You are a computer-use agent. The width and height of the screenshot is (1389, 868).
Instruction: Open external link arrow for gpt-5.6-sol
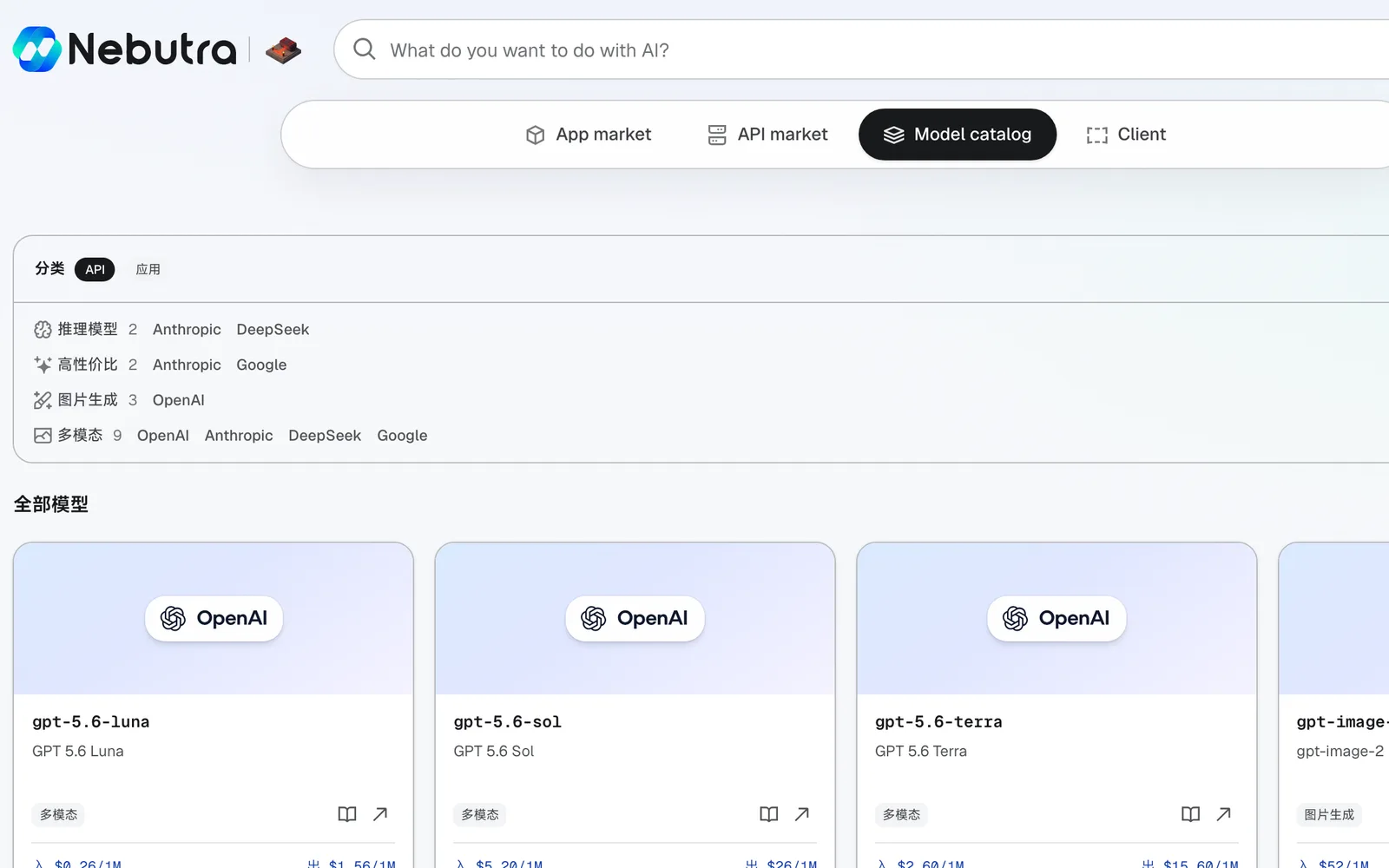[x=802, y=814]
